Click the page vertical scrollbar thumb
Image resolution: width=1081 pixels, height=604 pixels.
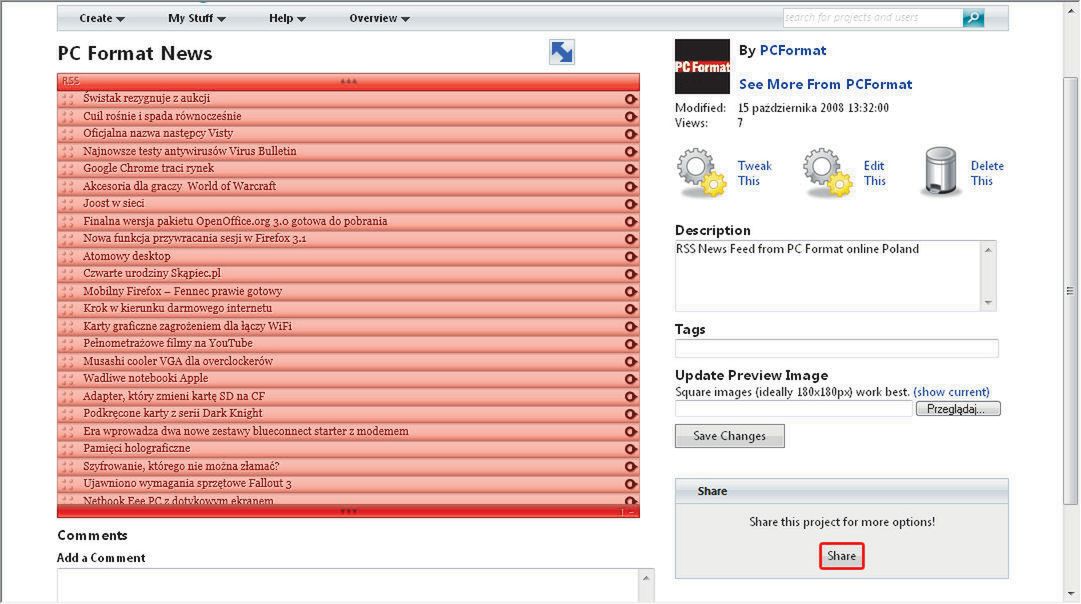coord(1069,291)
